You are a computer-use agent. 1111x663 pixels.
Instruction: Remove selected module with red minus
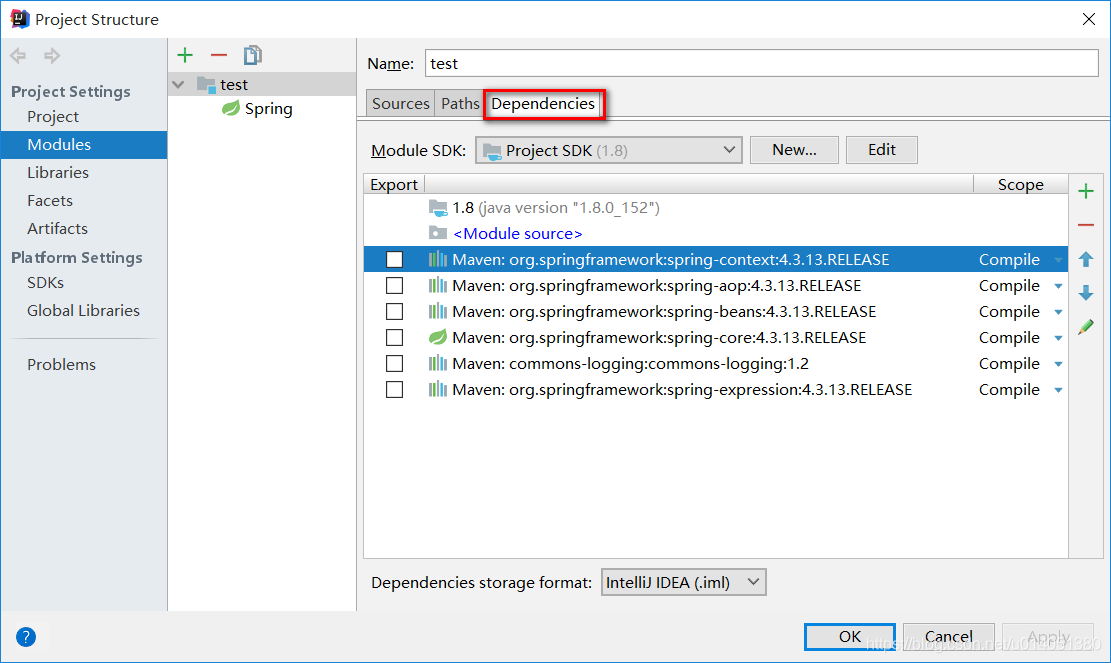click(x=219, y=55)
